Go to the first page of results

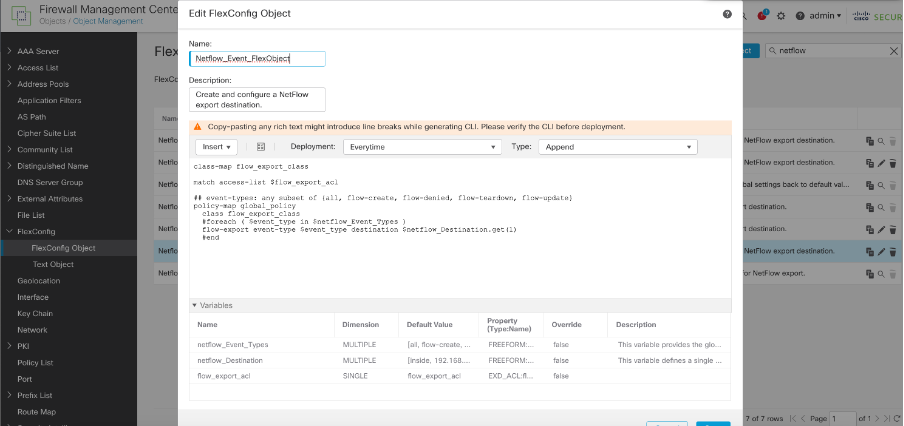793,418
